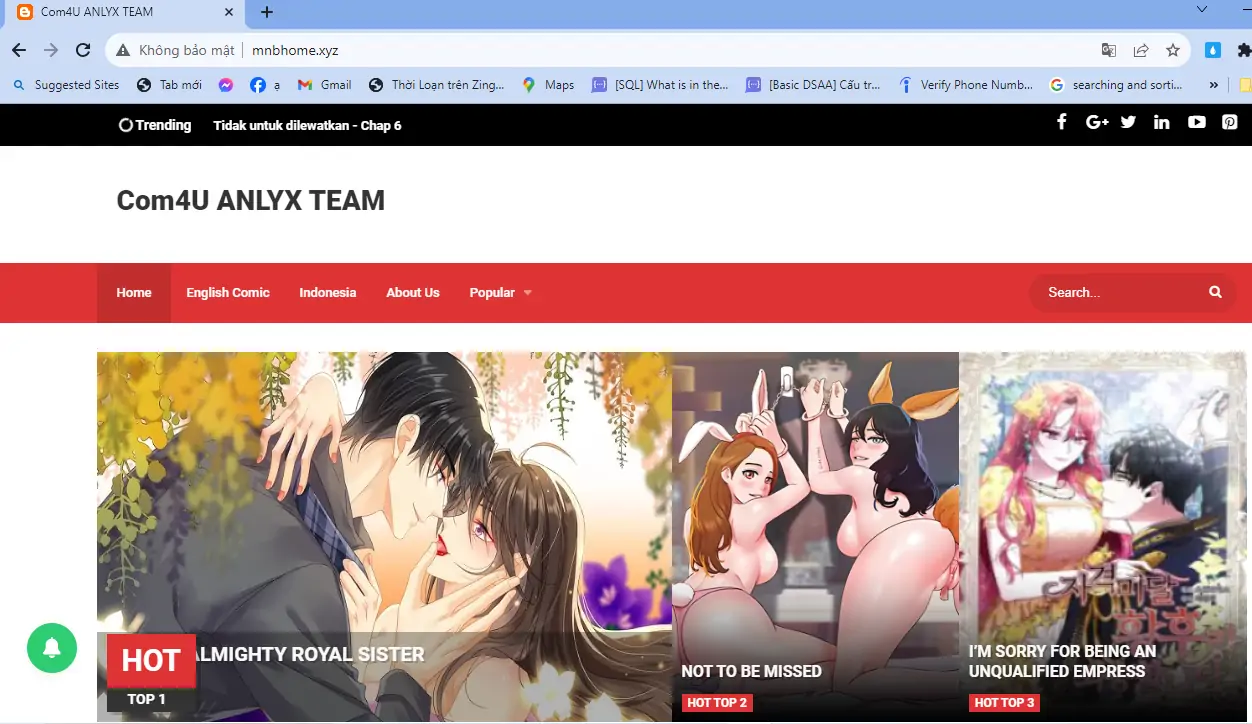Open the Not To Be Missed title
This screenshot has width=1252, height=724.
click(751, 671)
